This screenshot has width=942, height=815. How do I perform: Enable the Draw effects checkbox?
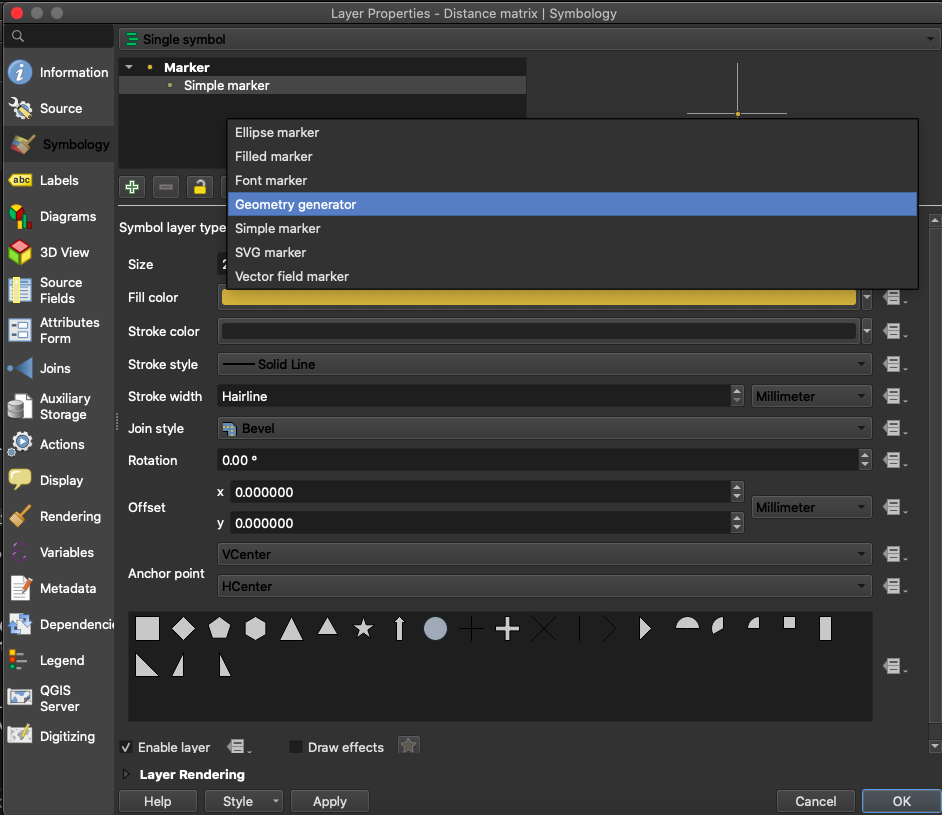(x=296, y=747)
